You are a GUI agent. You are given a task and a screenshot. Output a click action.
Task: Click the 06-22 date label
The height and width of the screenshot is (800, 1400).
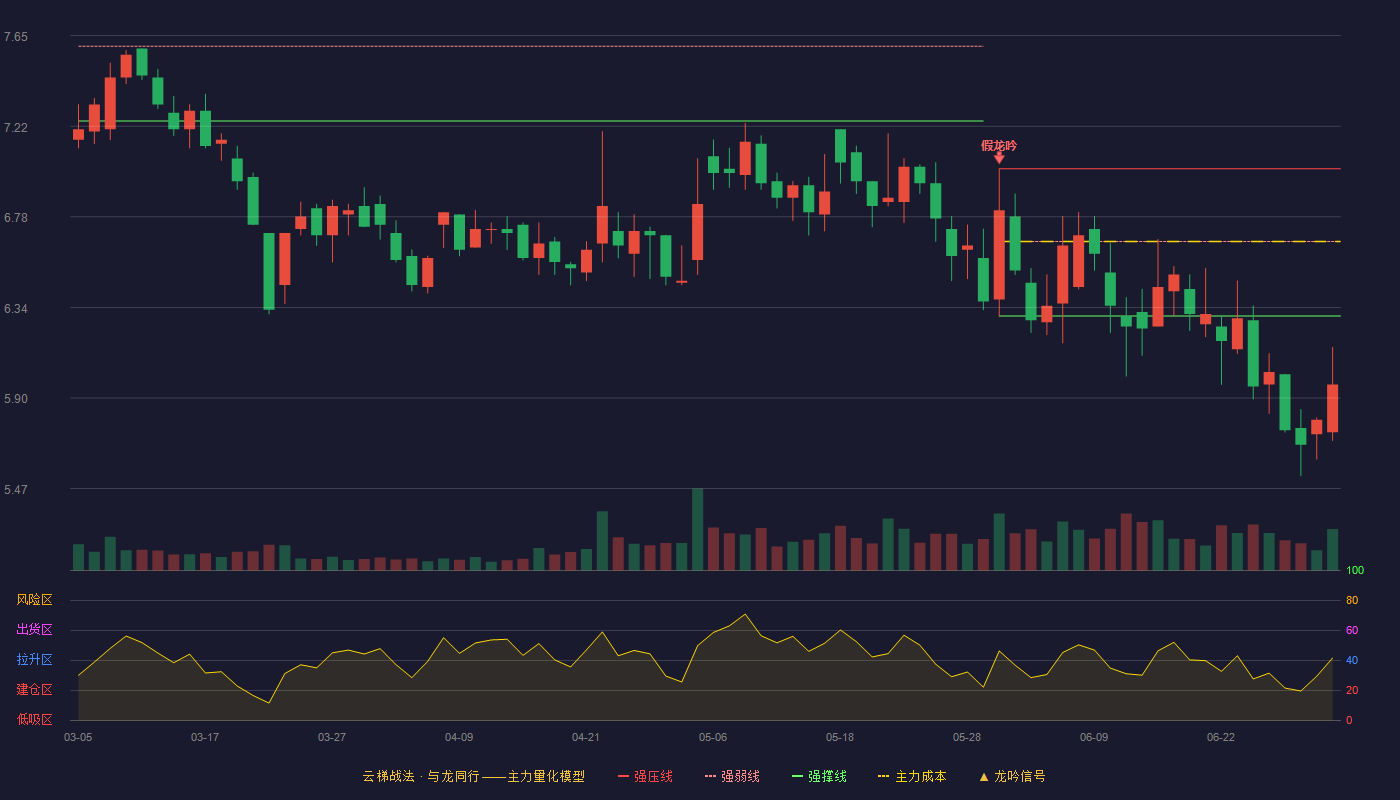click(1221, 737)
